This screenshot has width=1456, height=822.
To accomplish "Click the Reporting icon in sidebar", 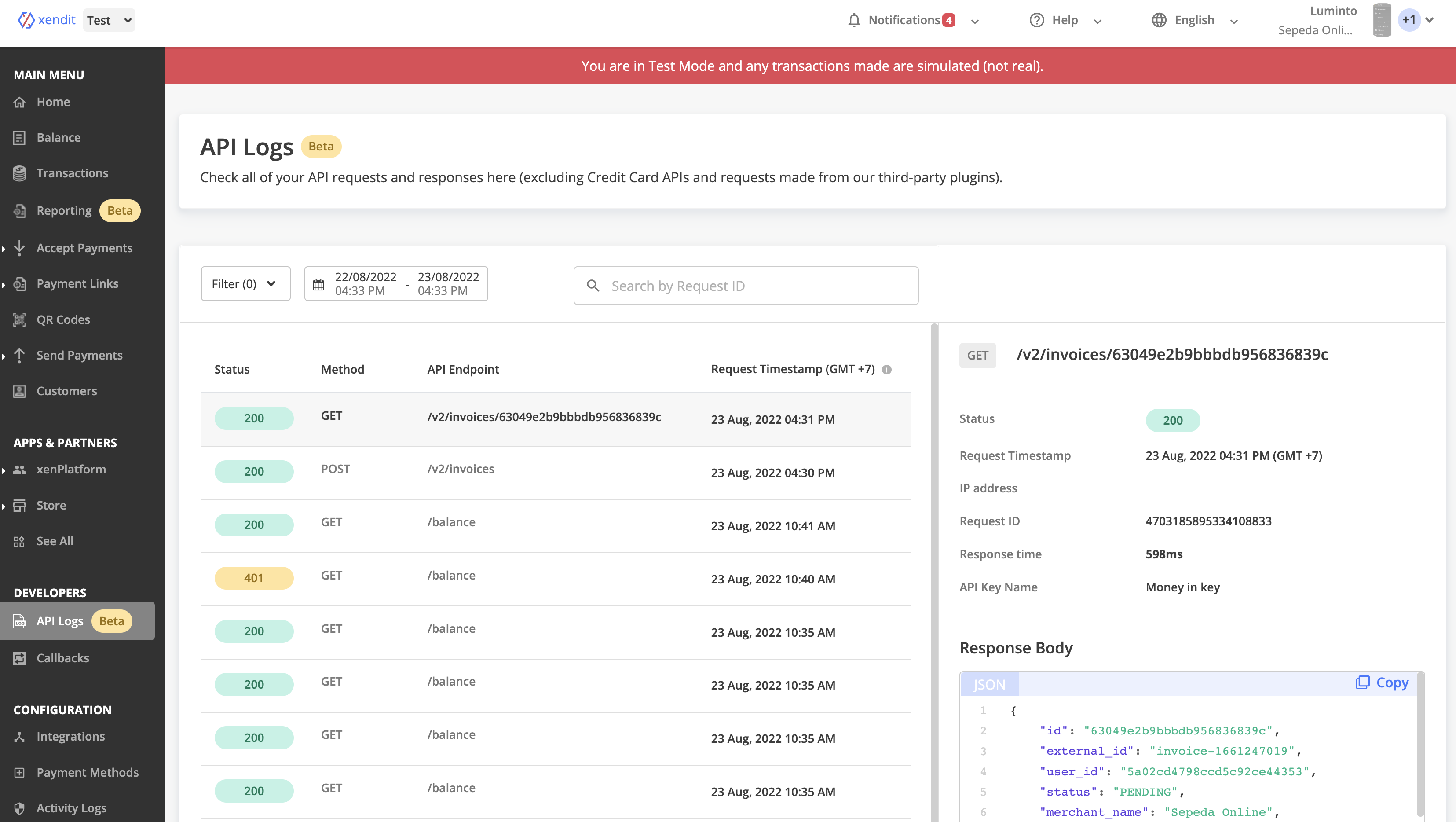I will pyautogui.click(x=19, y=210).
